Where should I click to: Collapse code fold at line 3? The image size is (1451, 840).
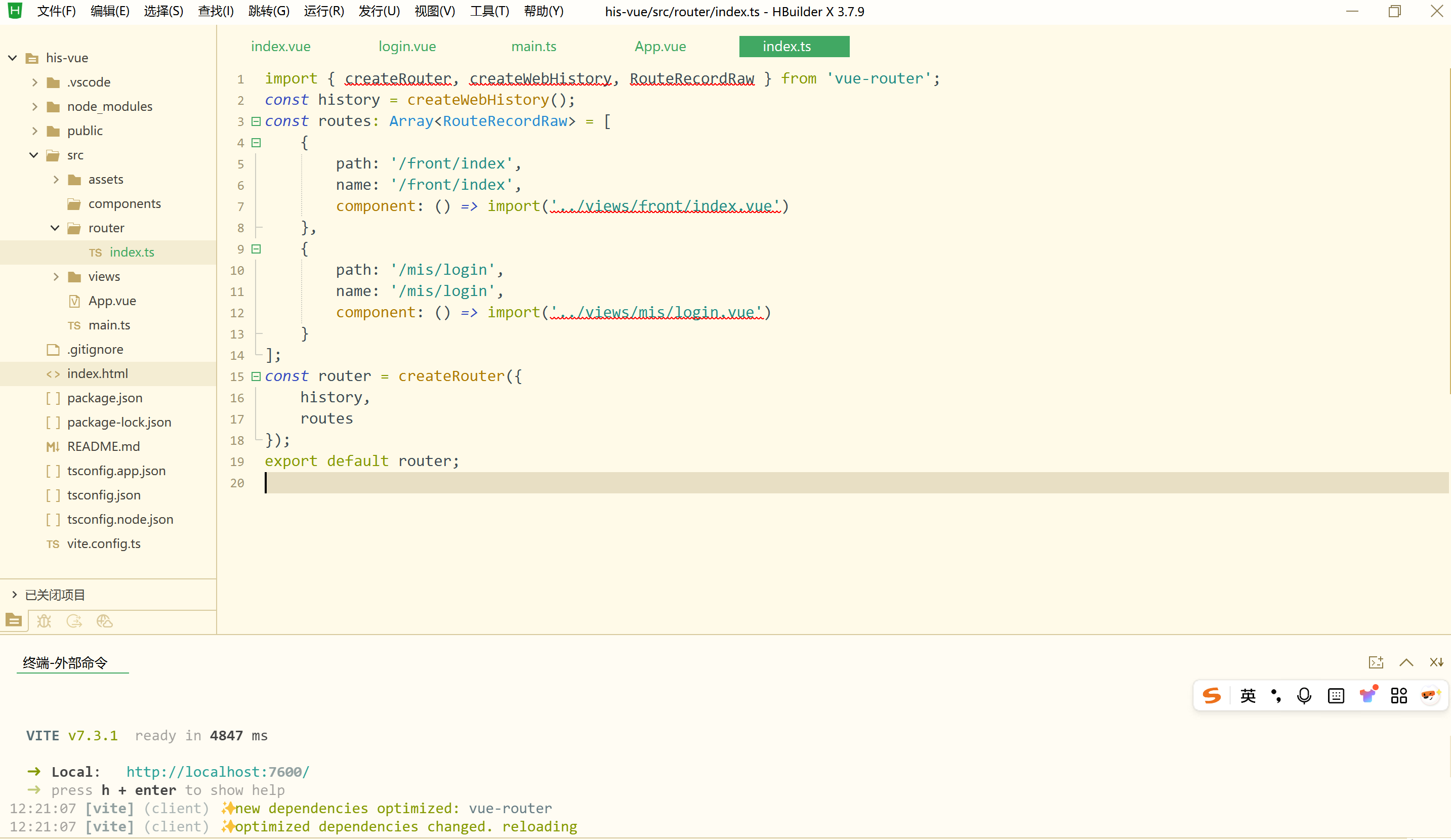(256, 121)
